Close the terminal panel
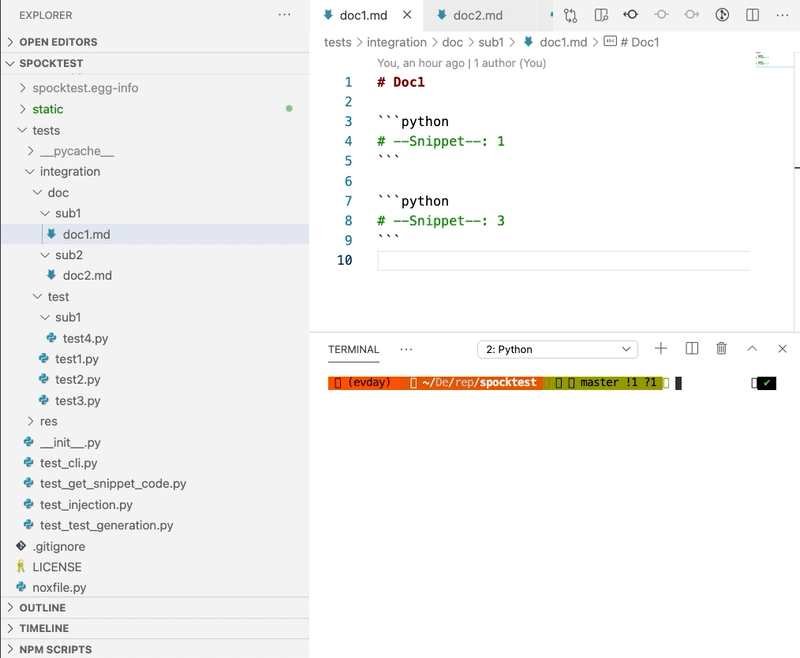The image size is (800, 658). tap(782, 348)
